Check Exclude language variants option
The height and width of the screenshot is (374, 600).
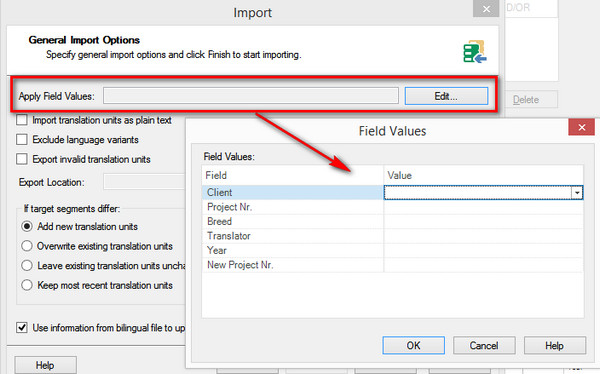tap(22, 139)
